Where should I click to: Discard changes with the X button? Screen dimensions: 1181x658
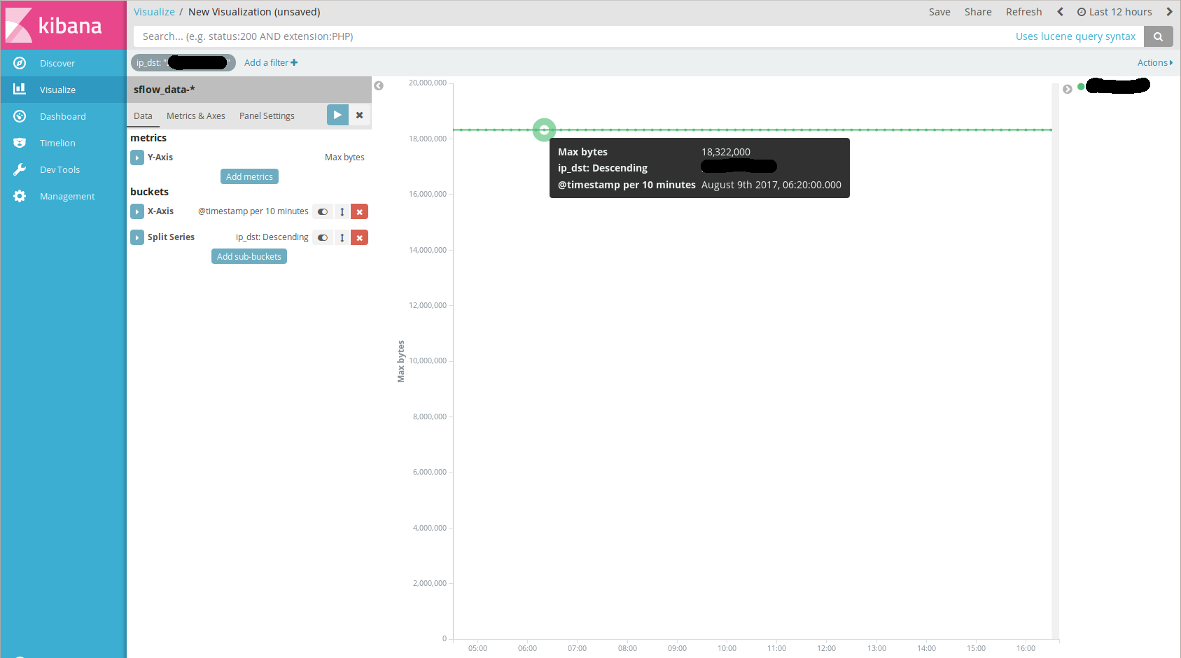coord(359,115)
